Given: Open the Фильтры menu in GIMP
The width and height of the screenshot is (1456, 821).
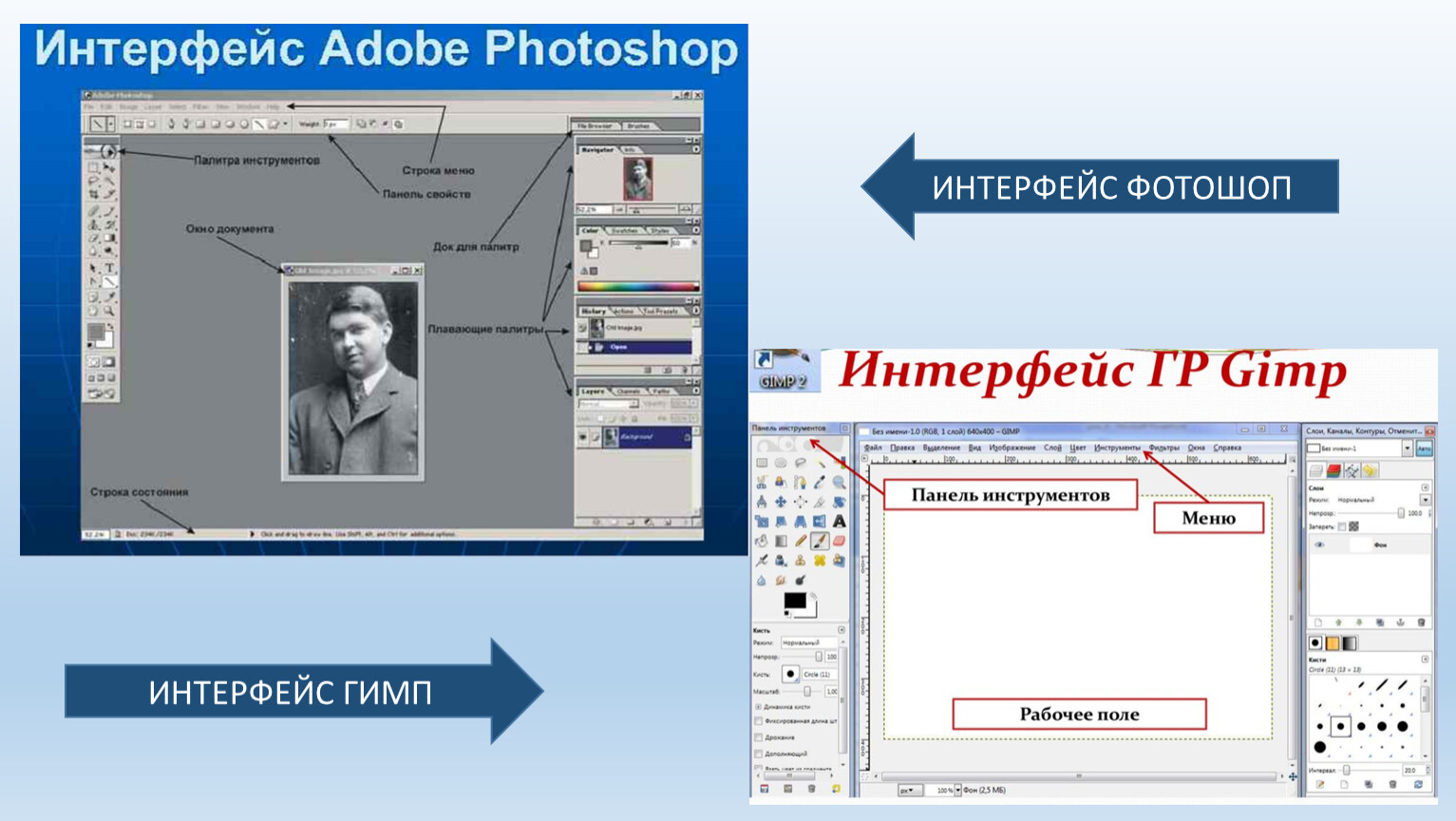Looking at the screenshot, I should pos(1163,448).
